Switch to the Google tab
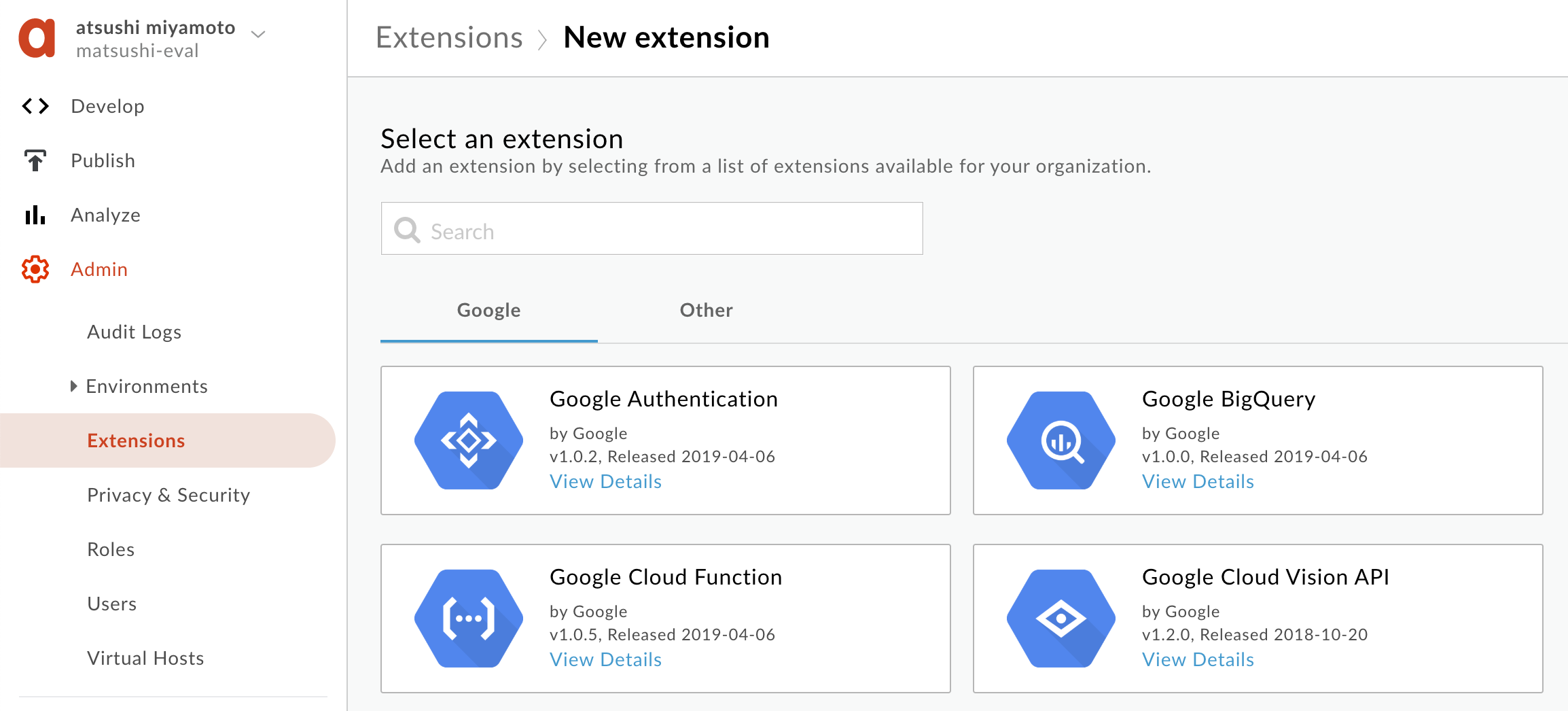1568x711 pixels. 489,310
